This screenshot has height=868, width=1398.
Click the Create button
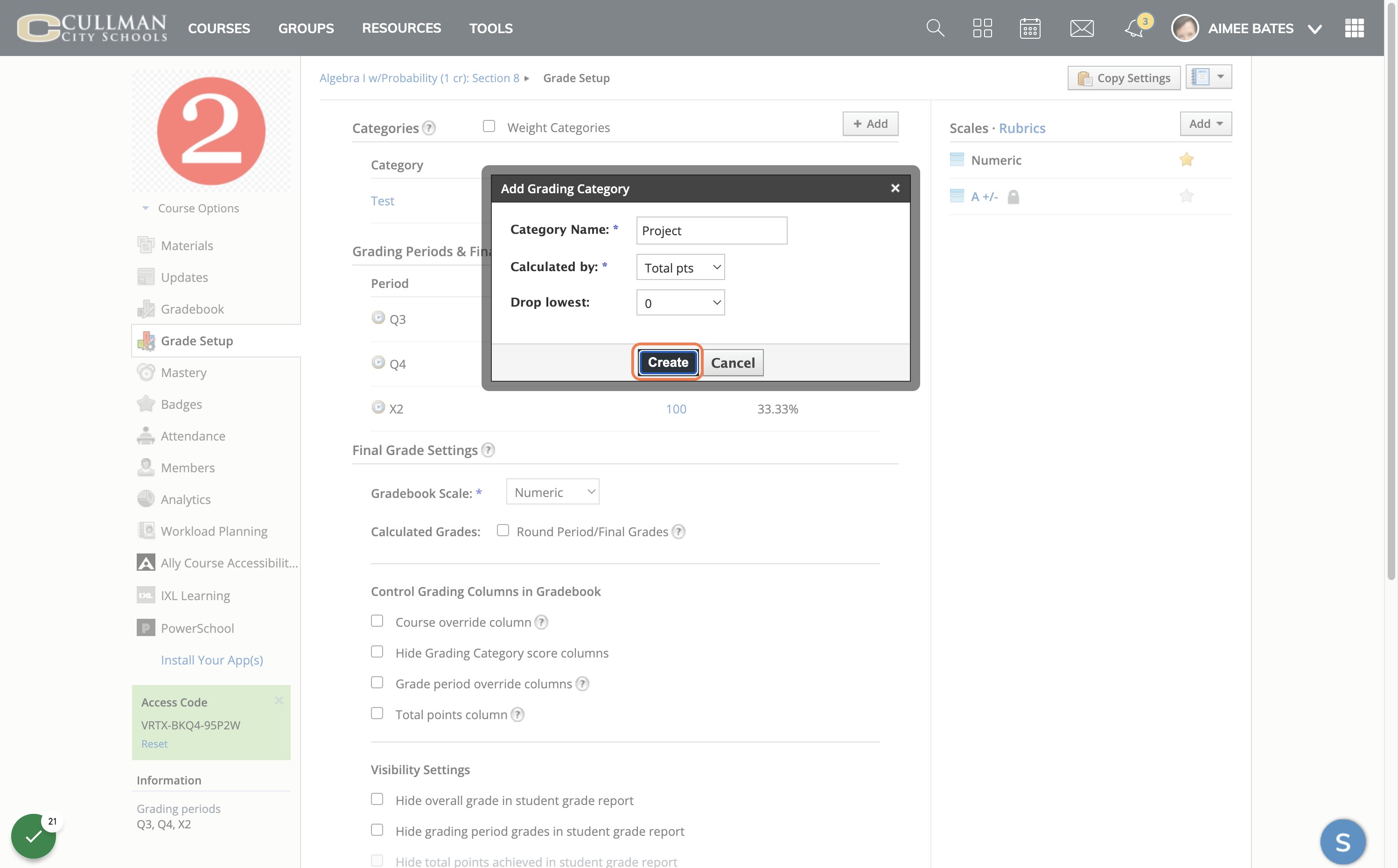pyautogui.click(x=667, y=362)
